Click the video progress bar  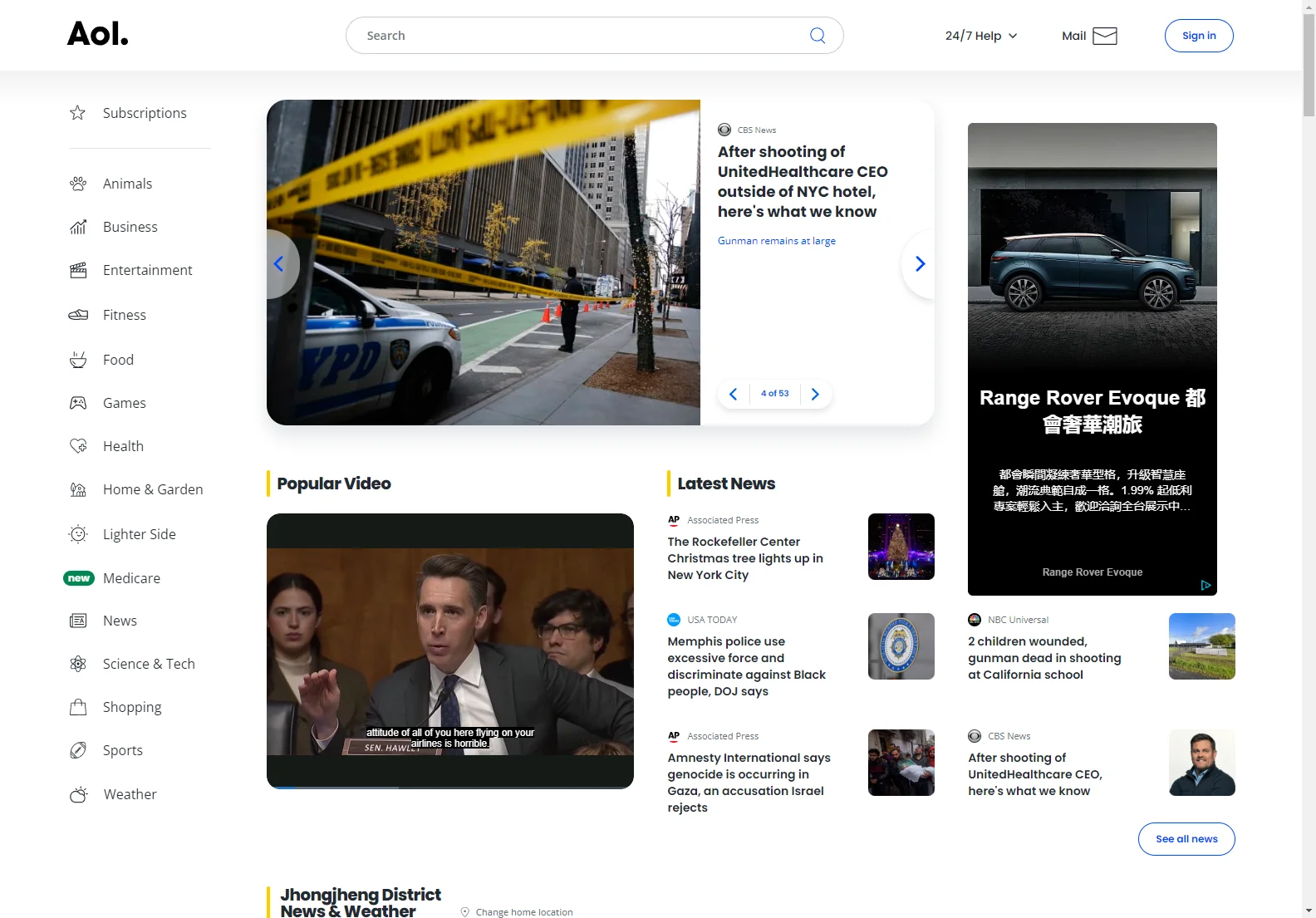click(x=450, y=787)
